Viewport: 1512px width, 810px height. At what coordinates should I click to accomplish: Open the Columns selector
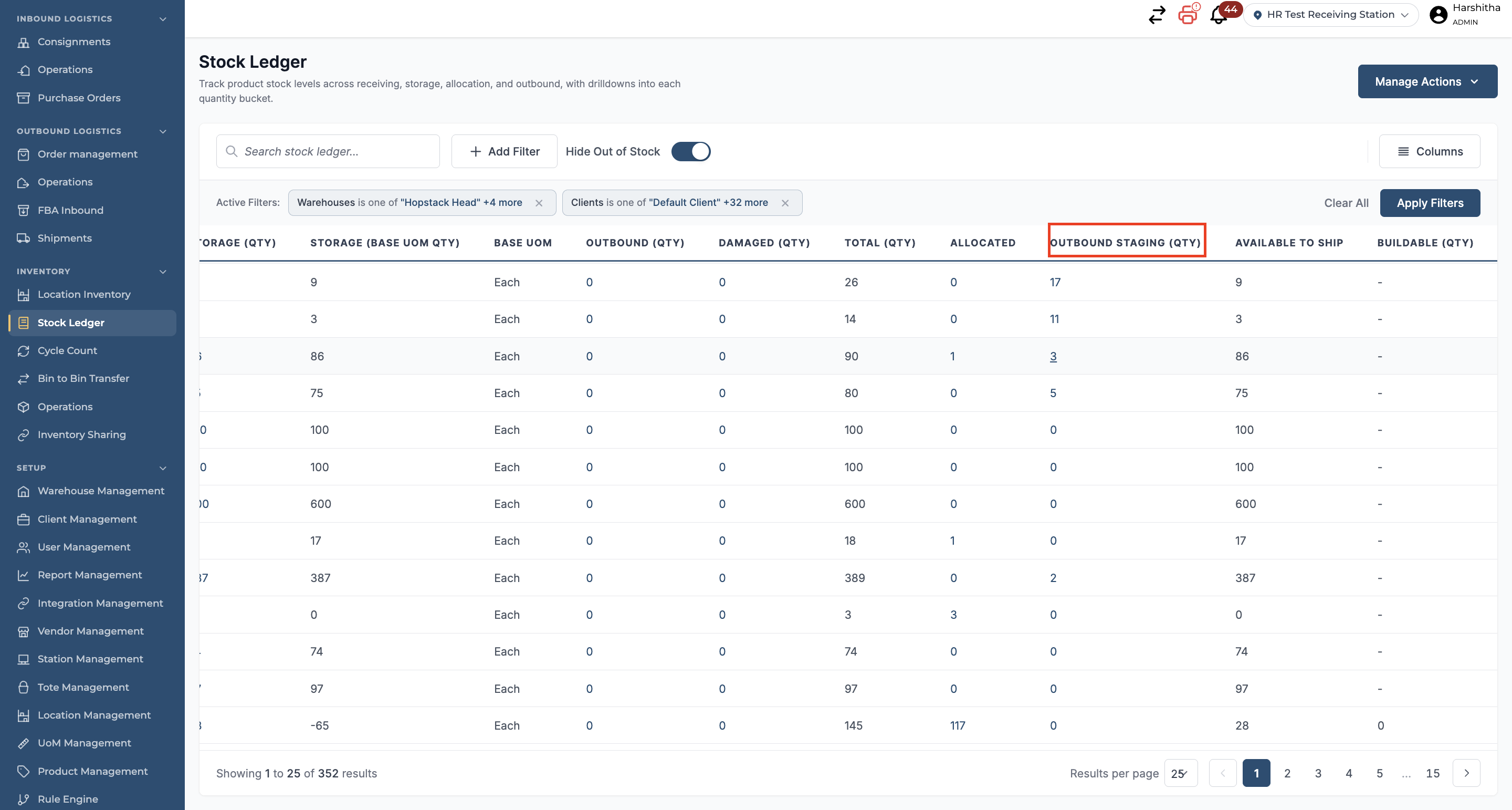1429,151
